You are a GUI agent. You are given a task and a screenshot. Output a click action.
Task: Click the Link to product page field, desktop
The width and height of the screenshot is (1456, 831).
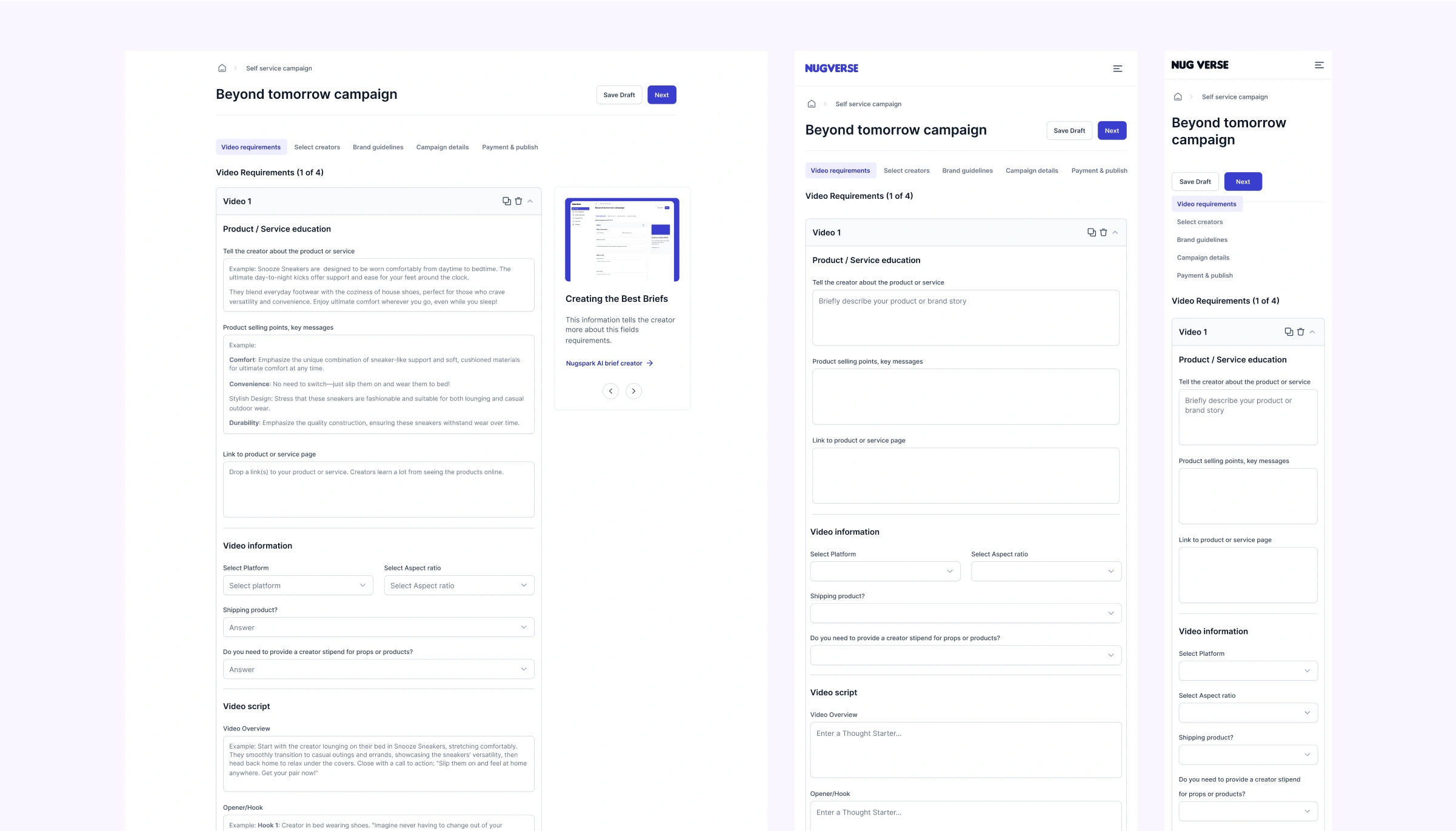(378, 490)
